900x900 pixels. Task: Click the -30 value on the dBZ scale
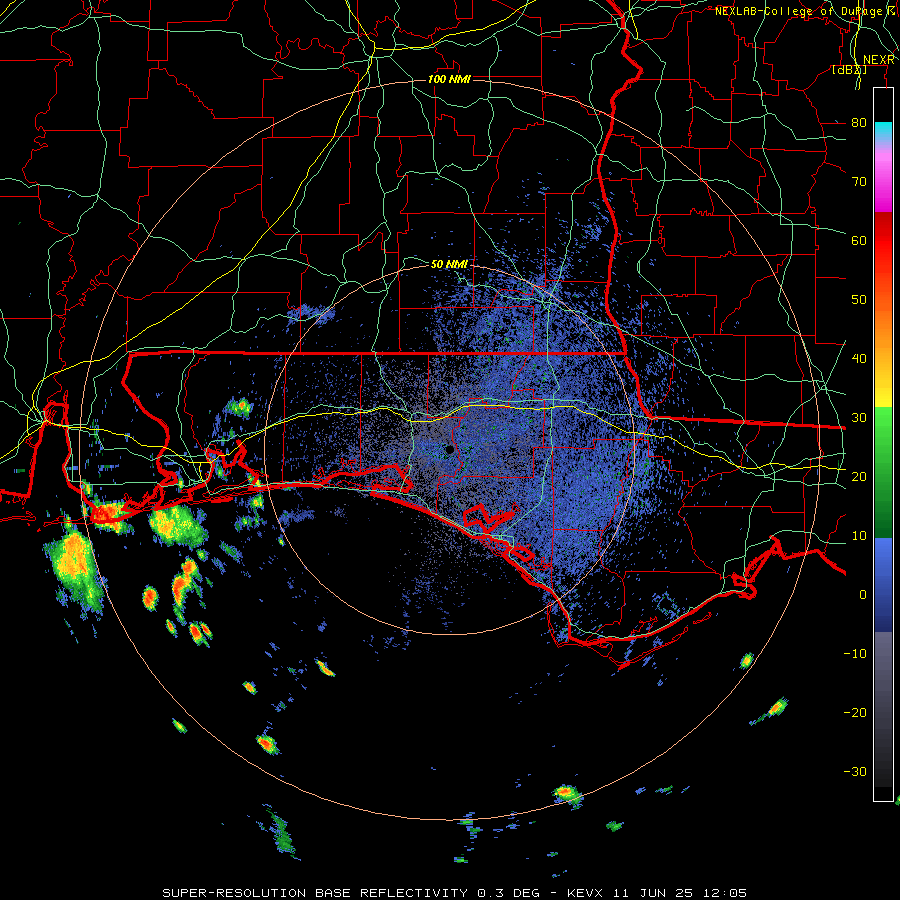click(855, 771)
